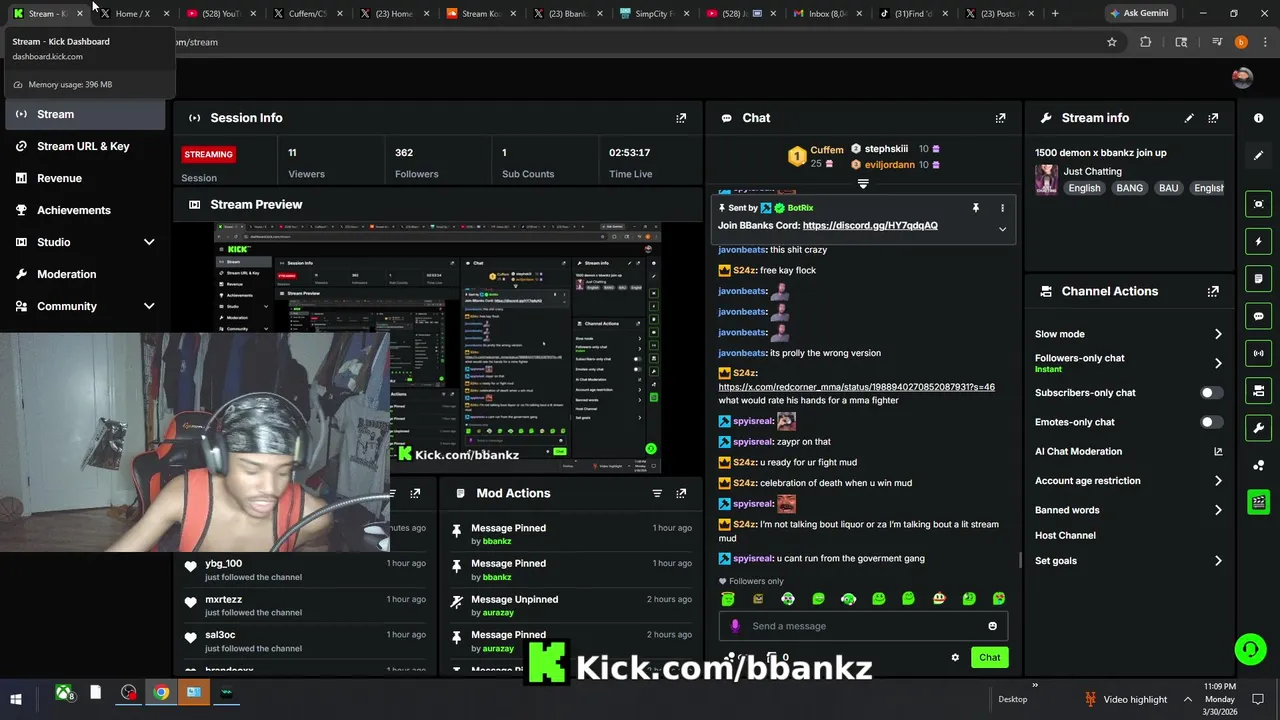This screenshot has height=720, width=1280.
Task: Click Host Channel action
Action: tap(1065, 536)
